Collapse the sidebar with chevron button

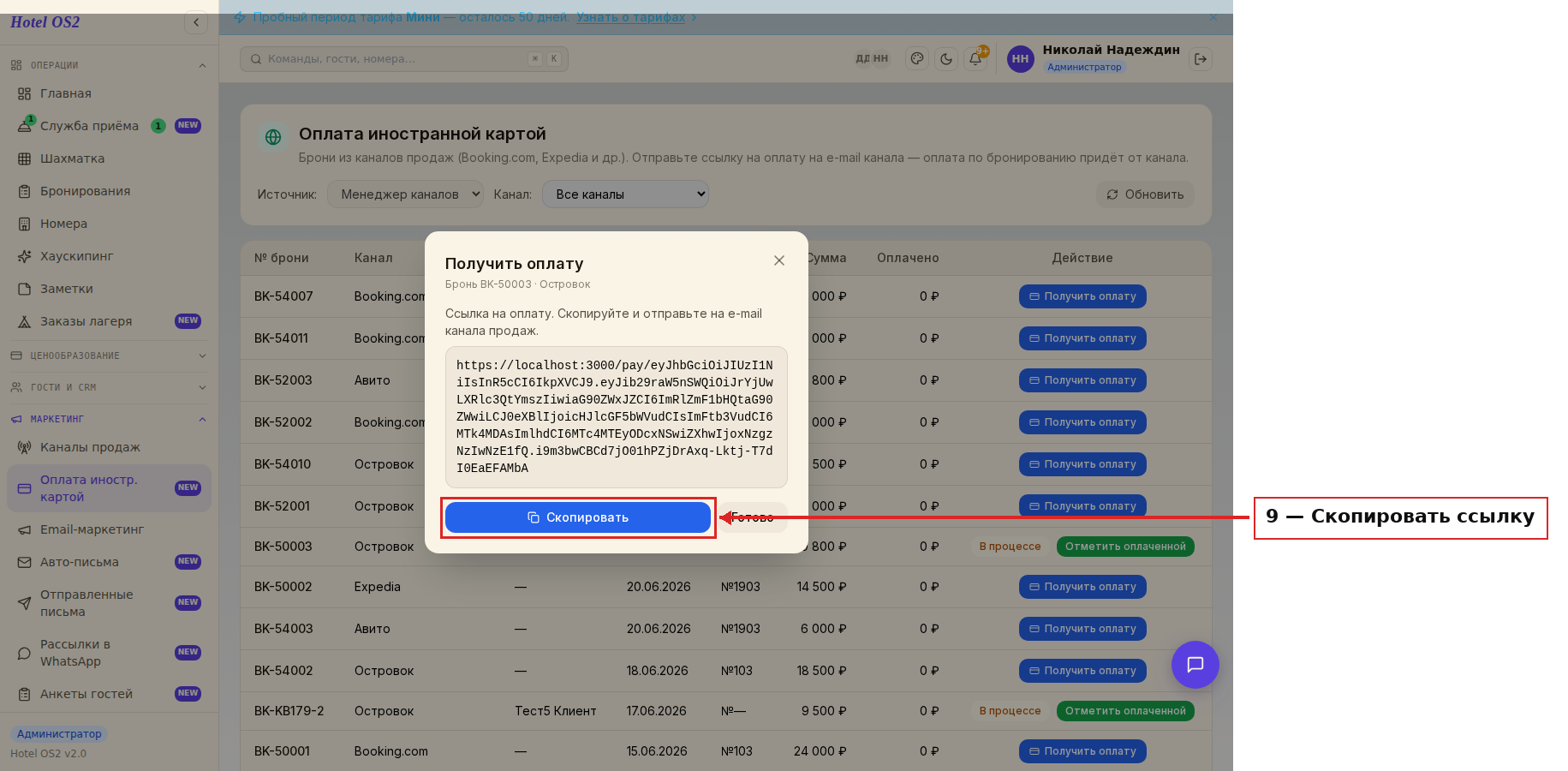pyautogui.click(x=196, y=22)
